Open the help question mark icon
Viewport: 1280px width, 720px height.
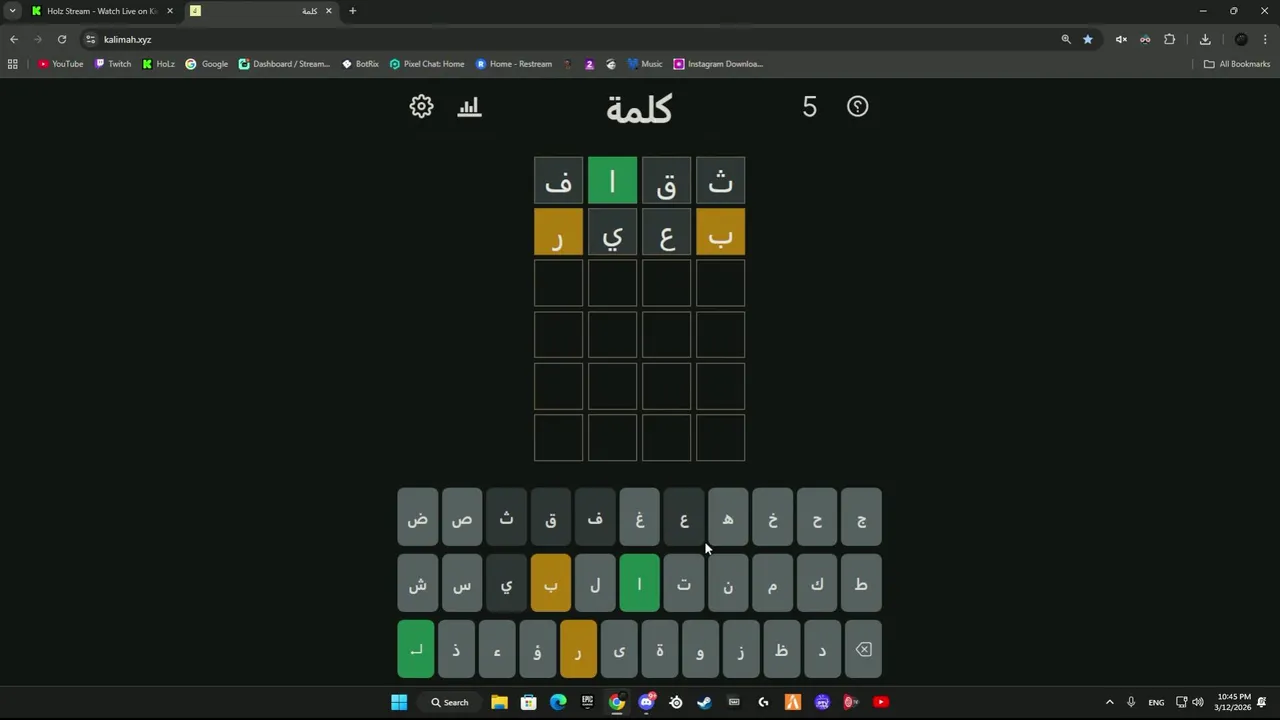tap(857, 106)
